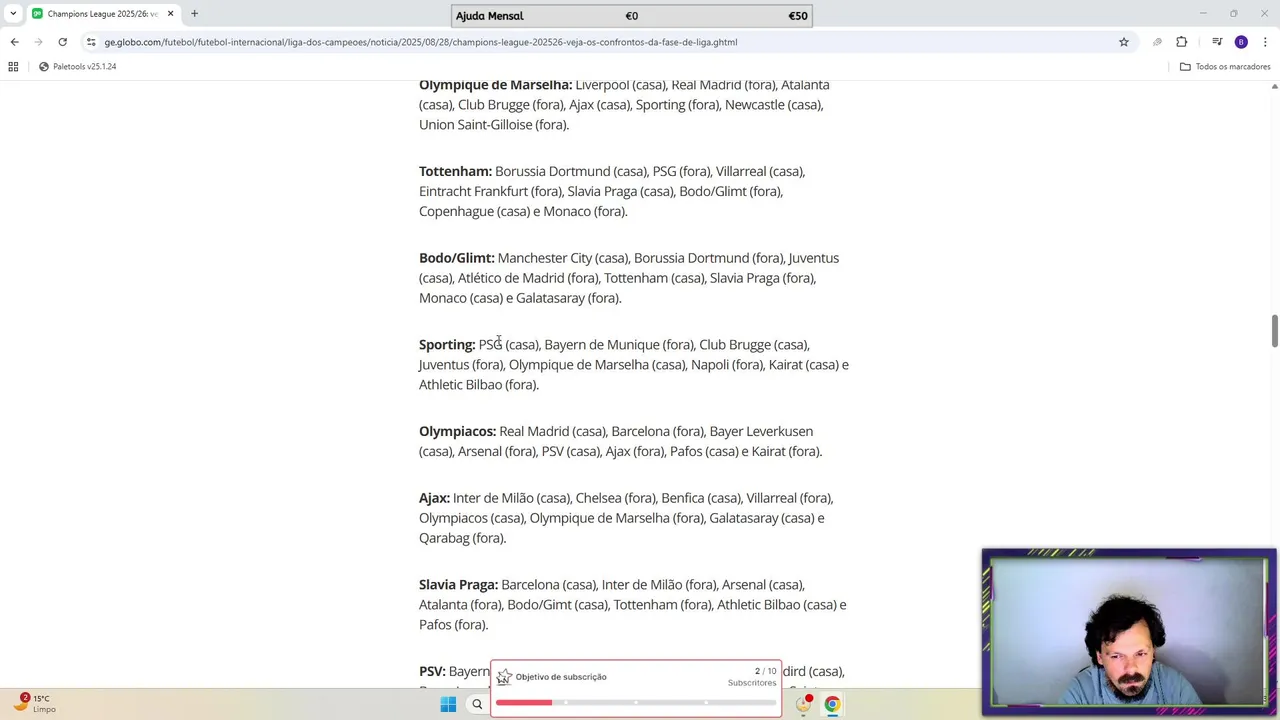Open the Extensions puzzle icon
This screenshot has width=1280, height=720.
pyautogui.click(x=1182, y=42)
